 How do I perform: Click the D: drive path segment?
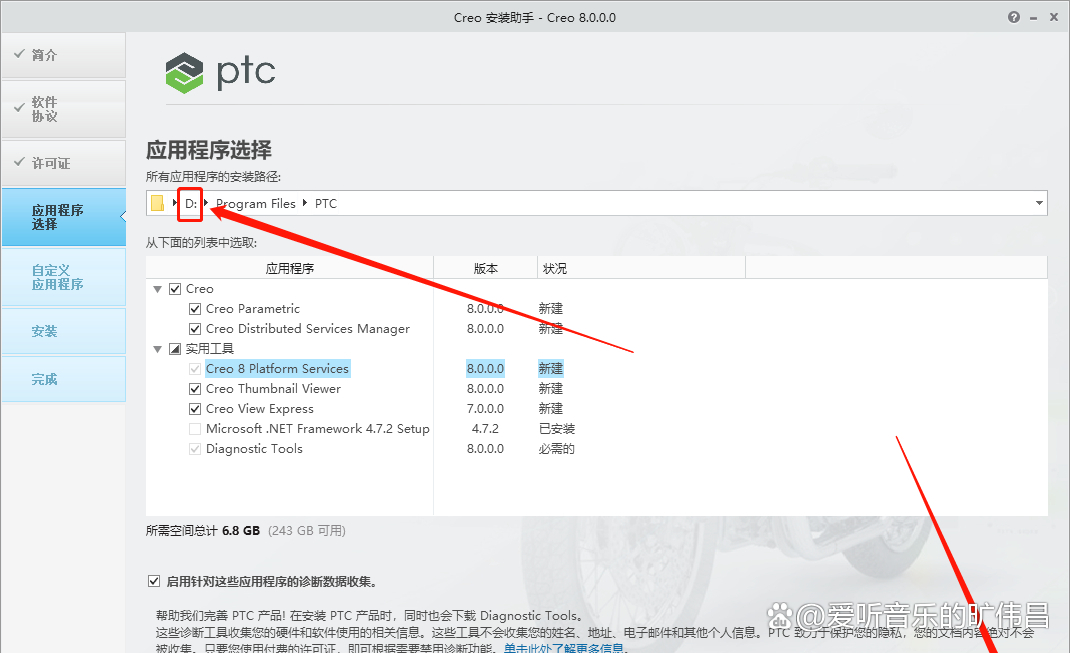[x=191, y=203]
